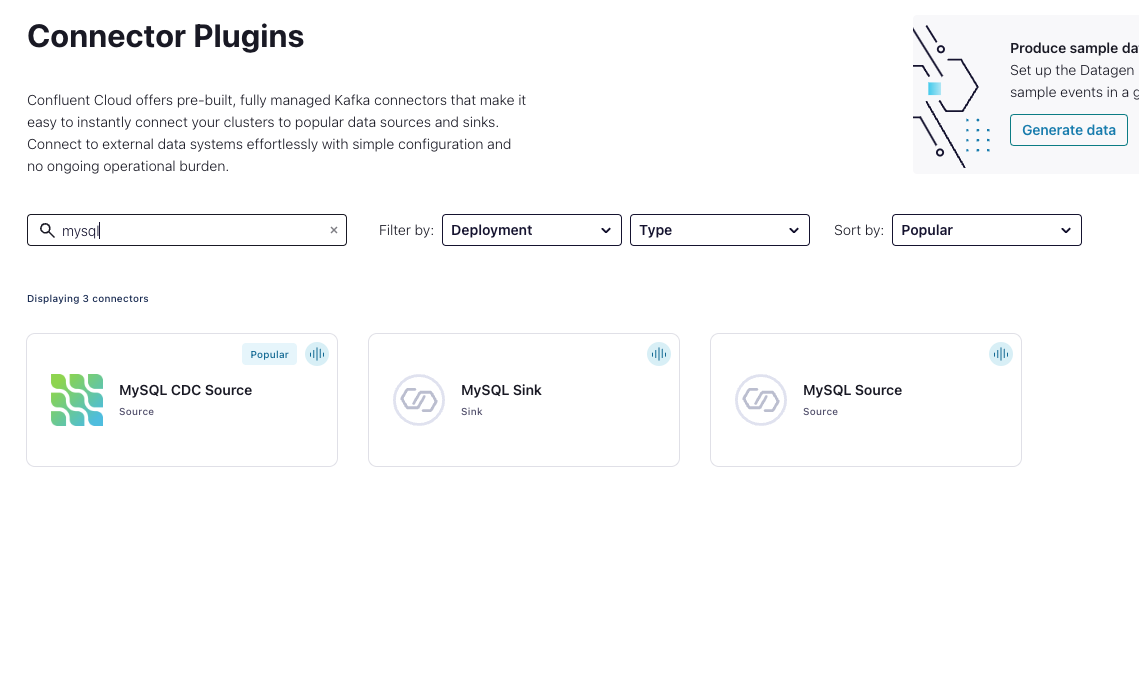This screenshot has height=678, width=1139.
Task: Click the Datagen illustration graphic
Action: [952, 96]
